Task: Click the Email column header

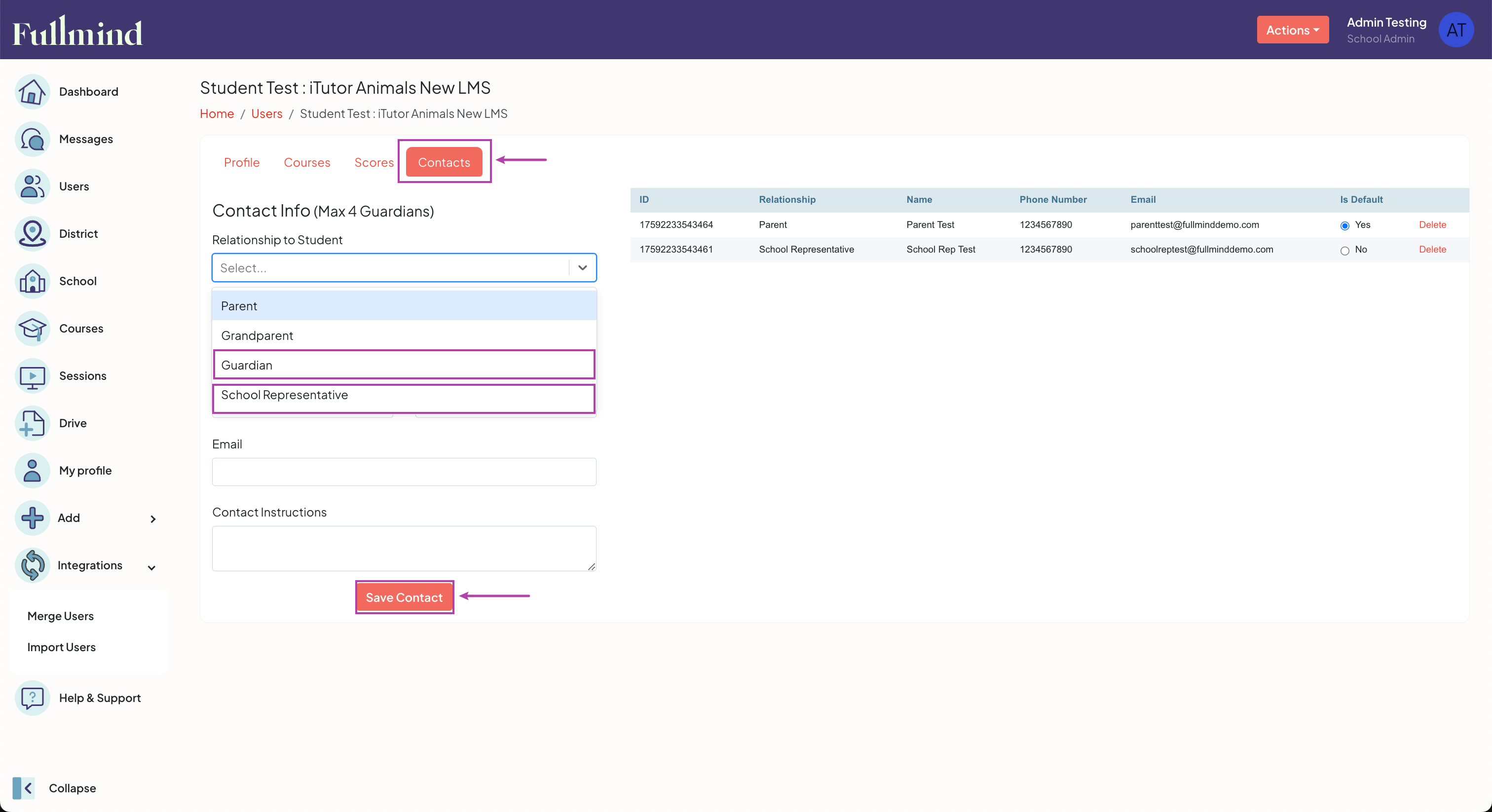Action: 1143,199
